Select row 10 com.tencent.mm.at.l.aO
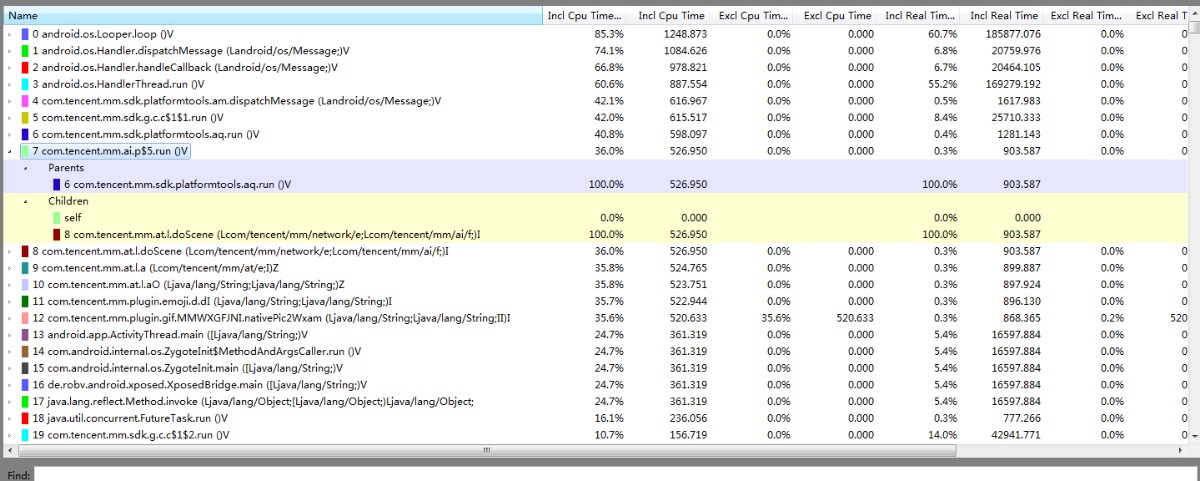1200x481 pixels. pyautogui.click(x=594, y=284)
